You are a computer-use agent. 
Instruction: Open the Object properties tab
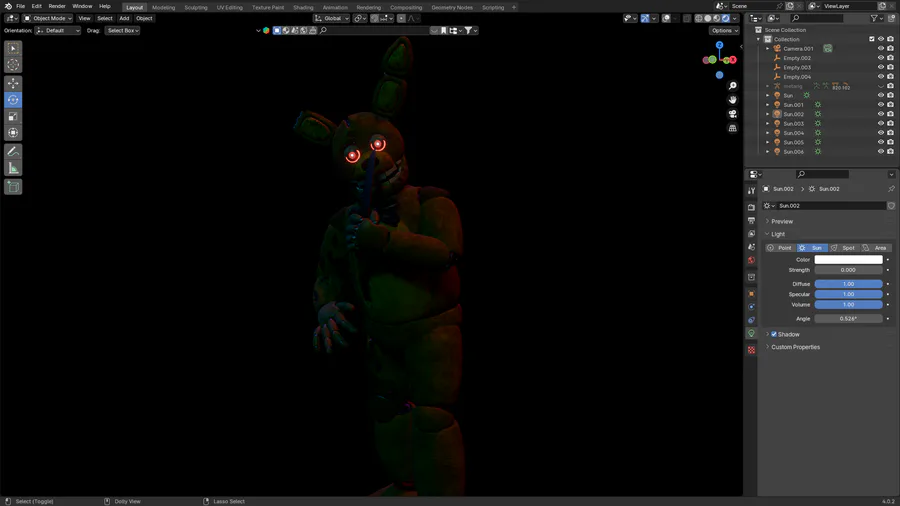(x=751, y=294)
